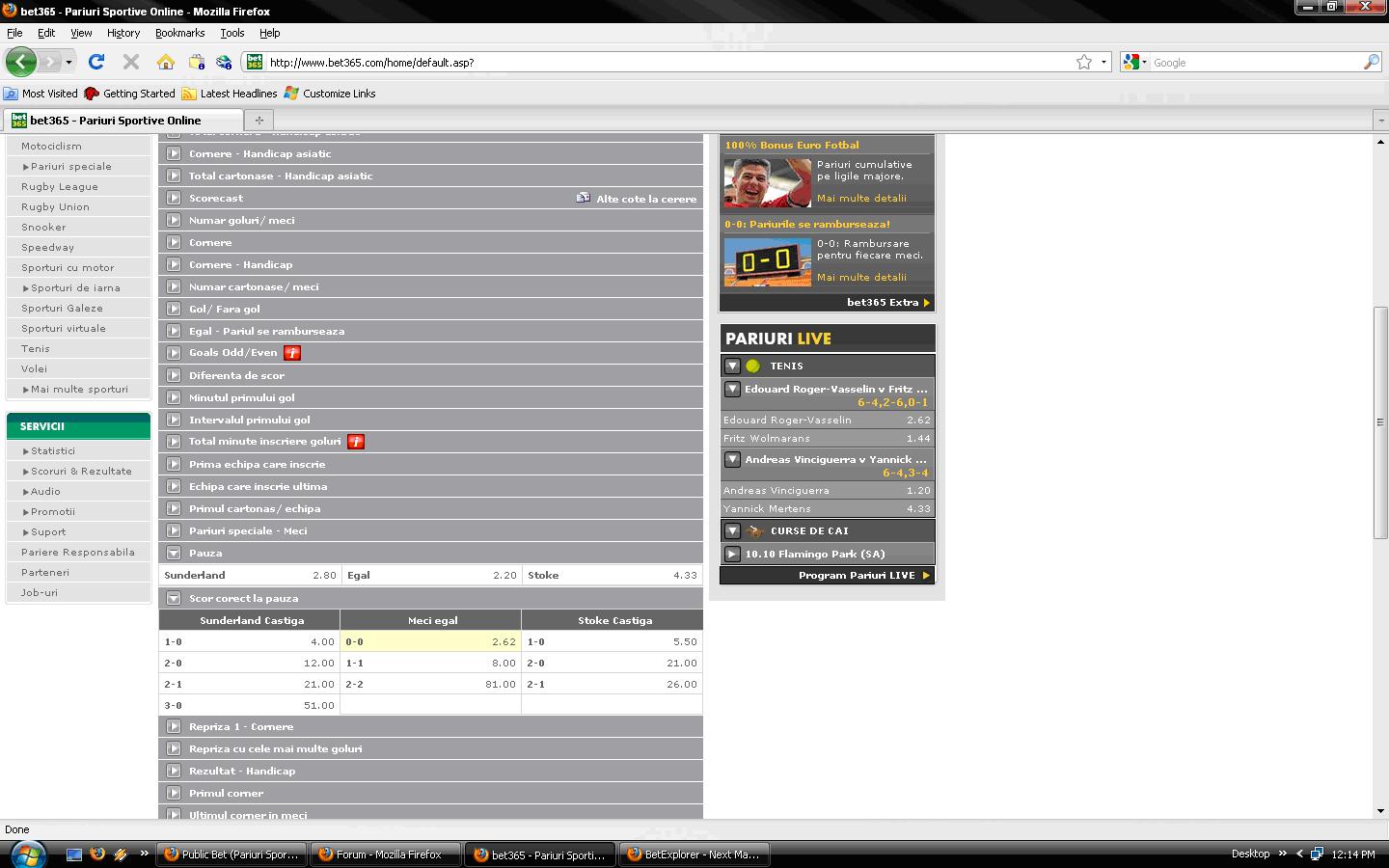Viewport: 1389px width, 868px height.
Task: Click the Google search field
Action: coord(1256,62)
